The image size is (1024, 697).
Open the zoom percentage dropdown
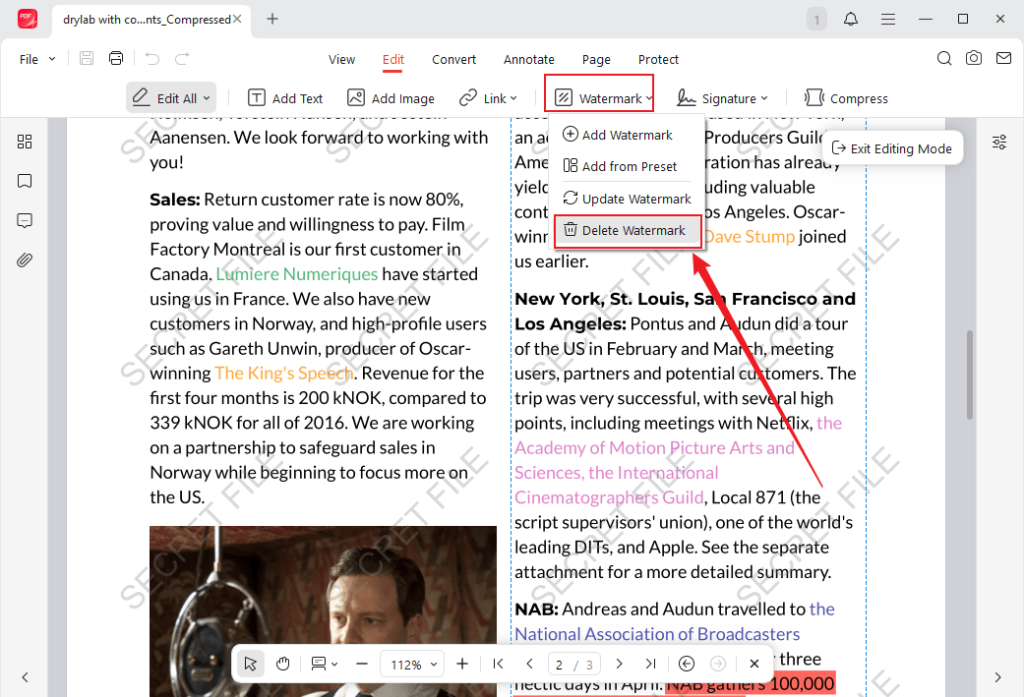(412, 663)
